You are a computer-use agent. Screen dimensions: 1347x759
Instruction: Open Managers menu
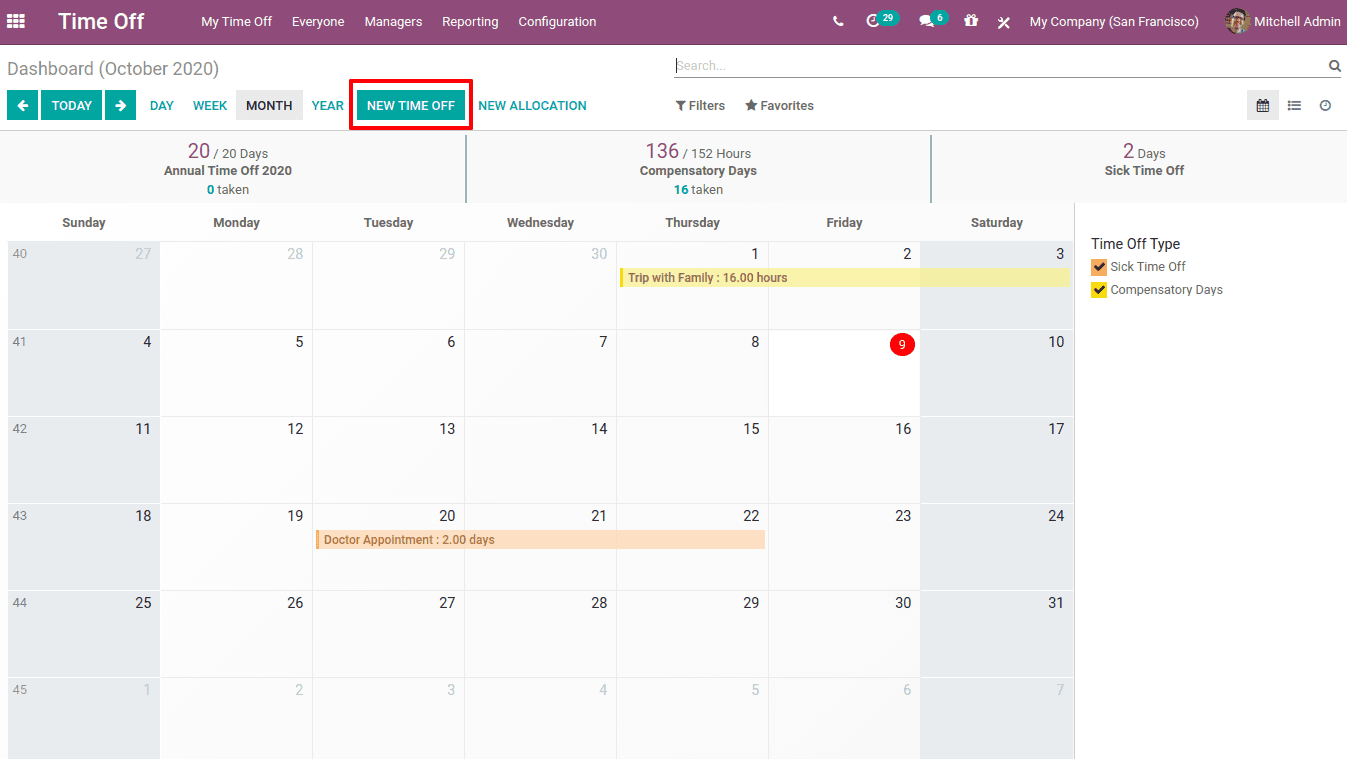pyautogui.click(x=393, y=21)
